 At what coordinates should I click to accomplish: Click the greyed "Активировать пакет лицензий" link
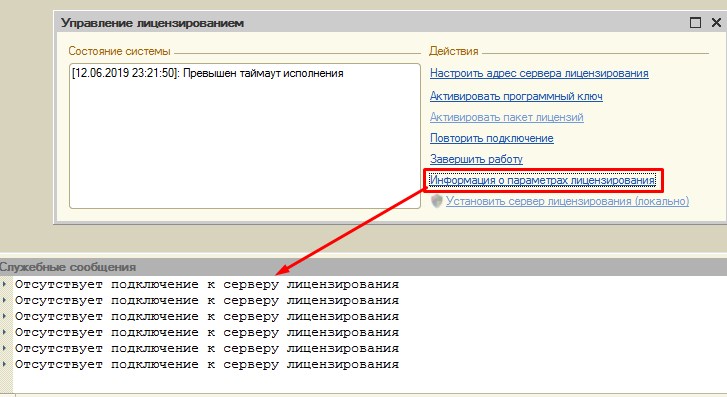[506, 117]
